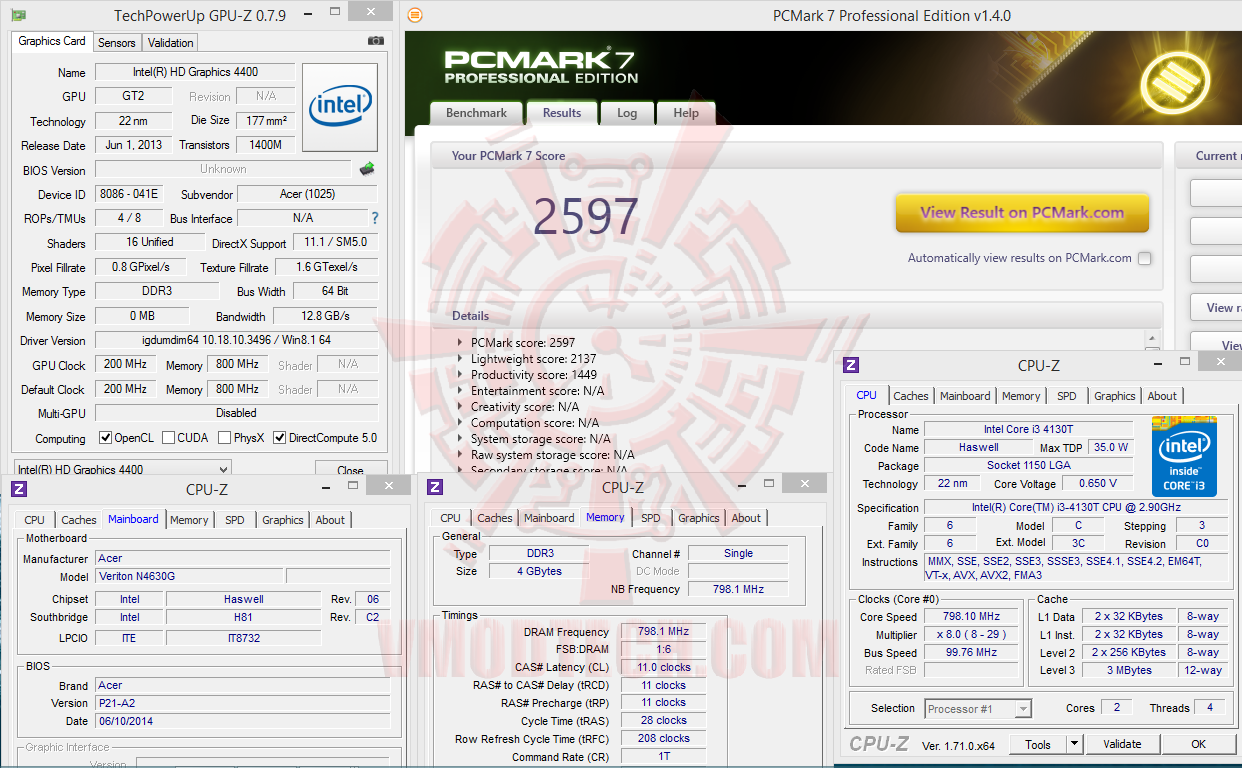This screenshot has width=1242, height=768.
Task: Toggle the CUDA checkbox in GPU-Z
Action: click(168, 438)
